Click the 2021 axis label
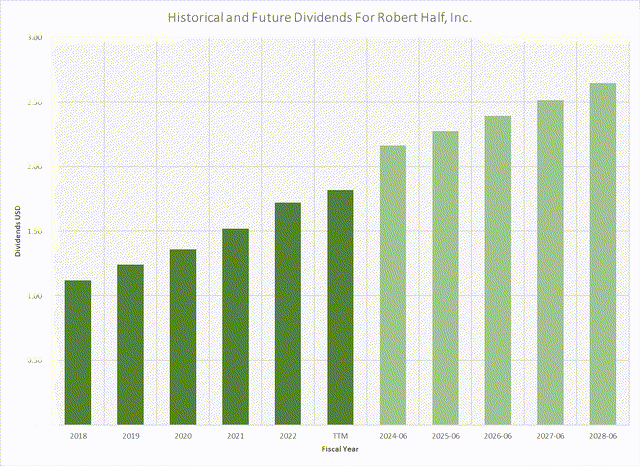The height and width of the screenshot is (466, 640). coord(236,436)
